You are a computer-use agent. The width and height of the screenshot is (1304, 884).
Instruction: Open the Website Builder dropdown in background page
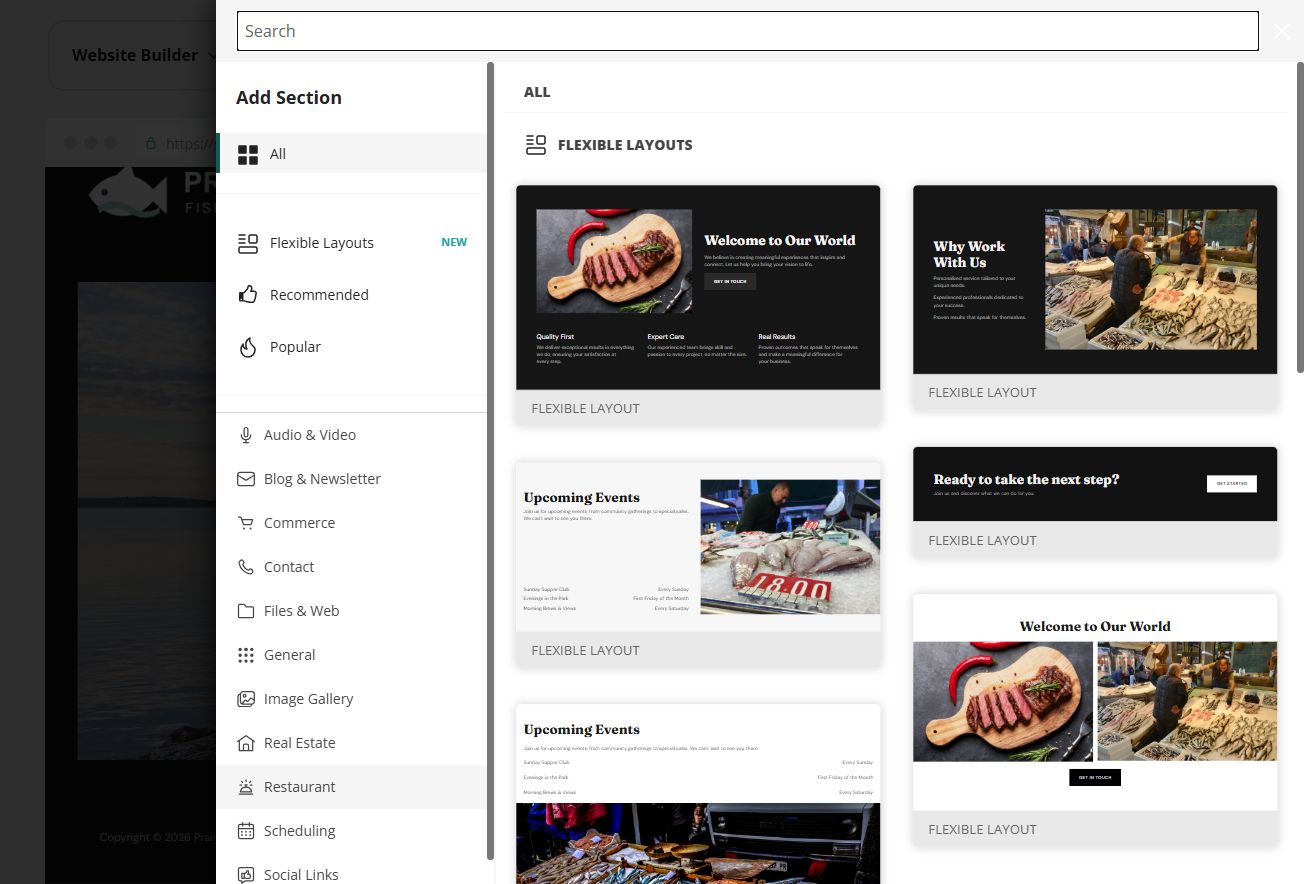coord(143,55)
